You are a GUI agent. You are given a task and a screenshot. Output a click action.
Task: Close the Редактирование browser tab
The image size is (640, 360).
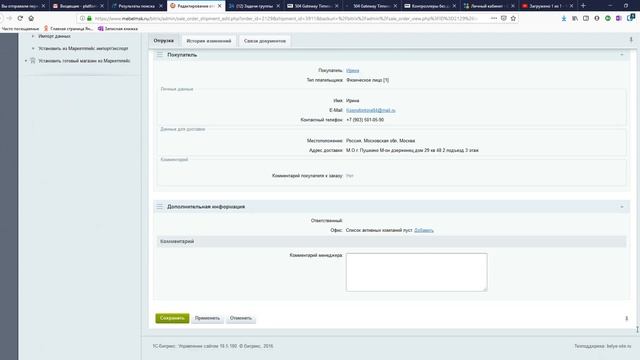(x=220, y=6)
